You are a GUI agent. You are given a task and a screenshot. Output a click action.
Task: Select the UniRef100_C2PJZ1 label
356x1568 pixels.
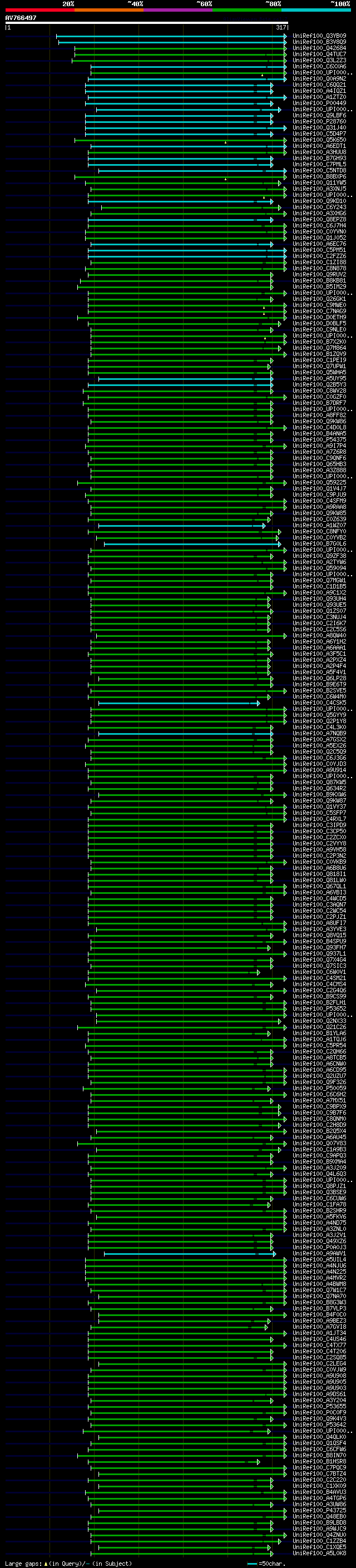(319, 917)
